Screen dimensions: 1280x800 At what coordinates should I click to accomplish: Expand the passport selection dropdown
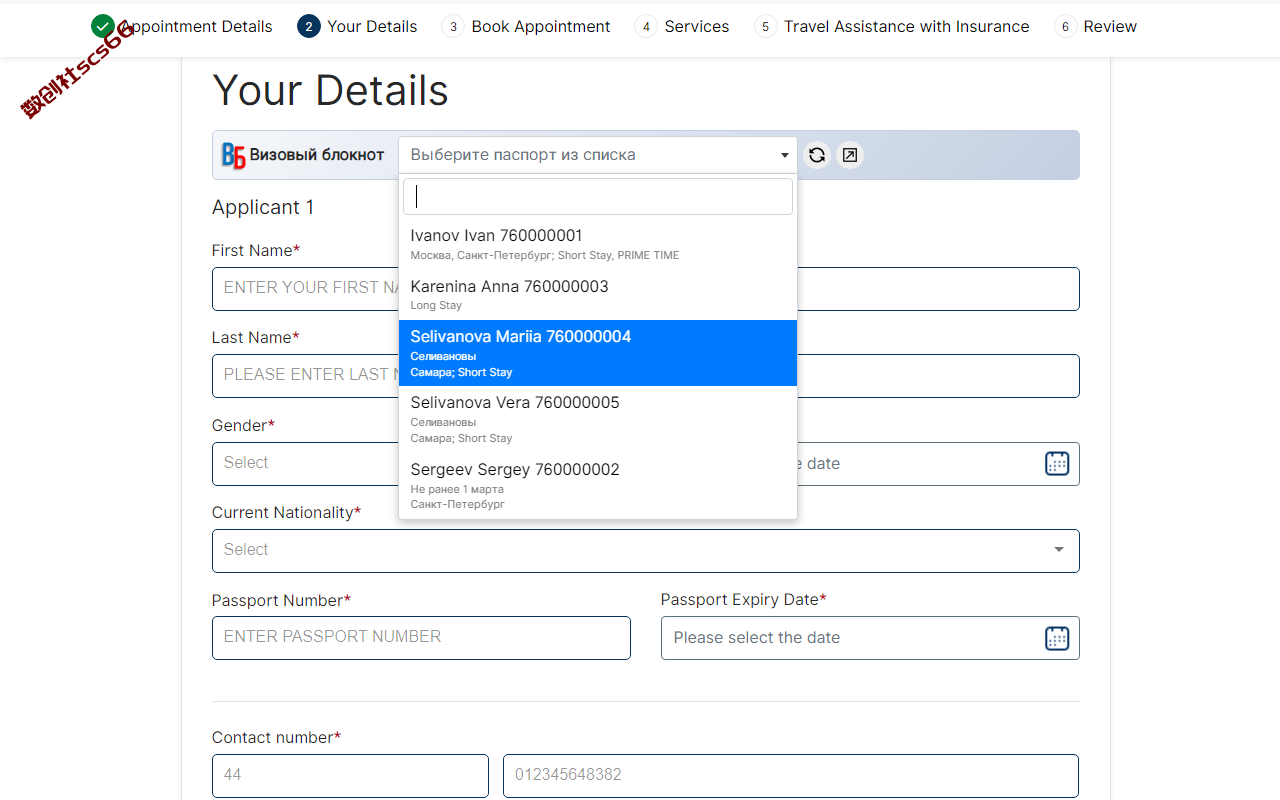598,155
